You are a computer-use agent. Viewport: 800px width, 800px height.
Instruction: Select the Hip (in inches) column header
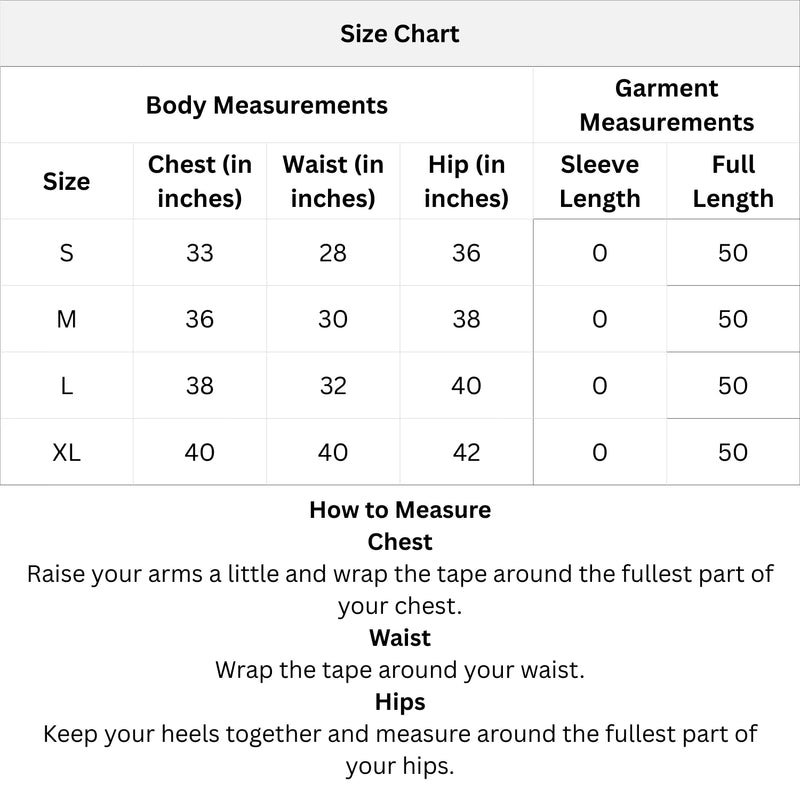pyautogui.click(x=466, y=181)
